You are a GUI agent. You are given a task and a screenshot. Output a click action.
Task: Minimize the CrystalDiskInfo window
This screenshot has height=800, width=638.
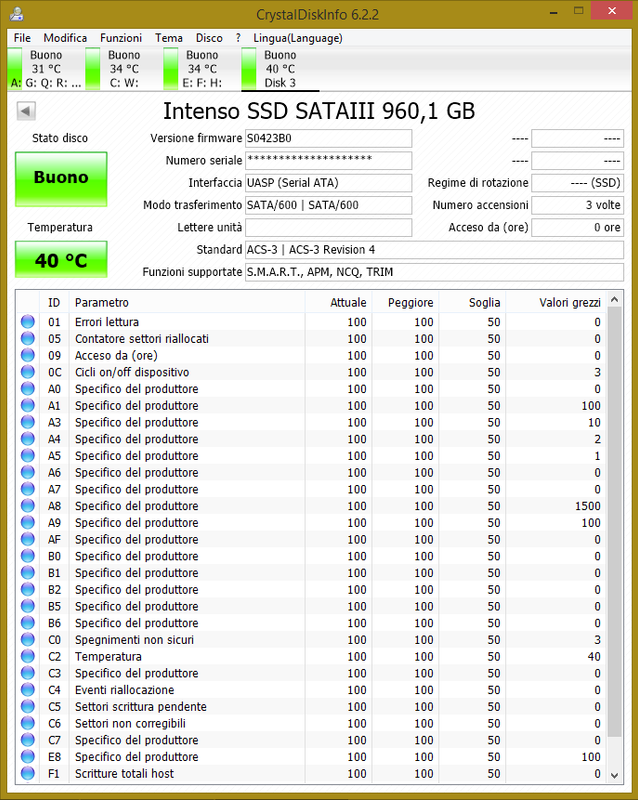554,12
